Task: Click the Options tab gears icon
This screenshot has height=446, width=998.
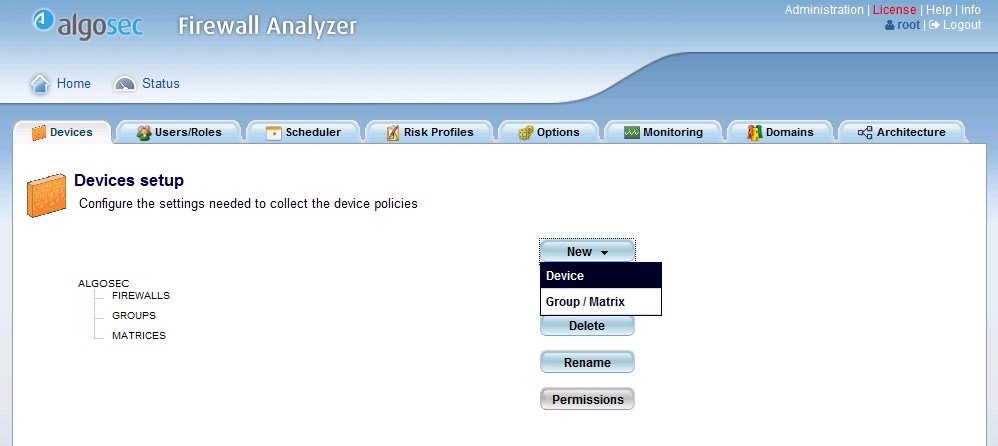Action: (526, 133)
